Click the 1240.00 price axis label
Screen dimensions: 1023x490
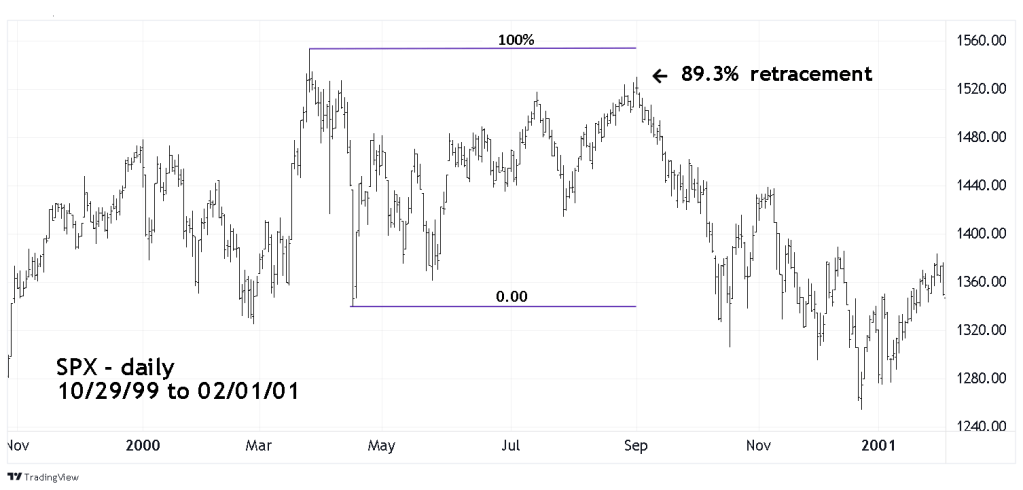tap(981, 426)
